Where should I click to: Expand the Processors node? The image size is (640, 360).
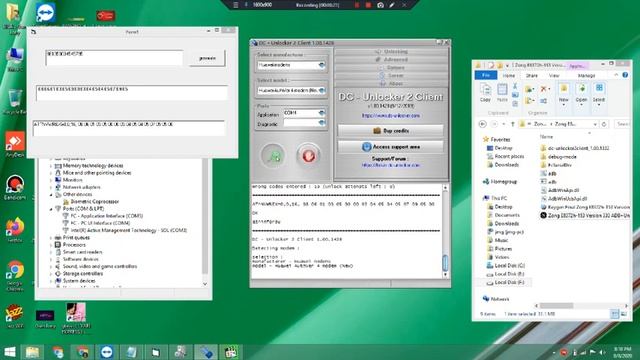pyautogui.click(x=51, y=245)
